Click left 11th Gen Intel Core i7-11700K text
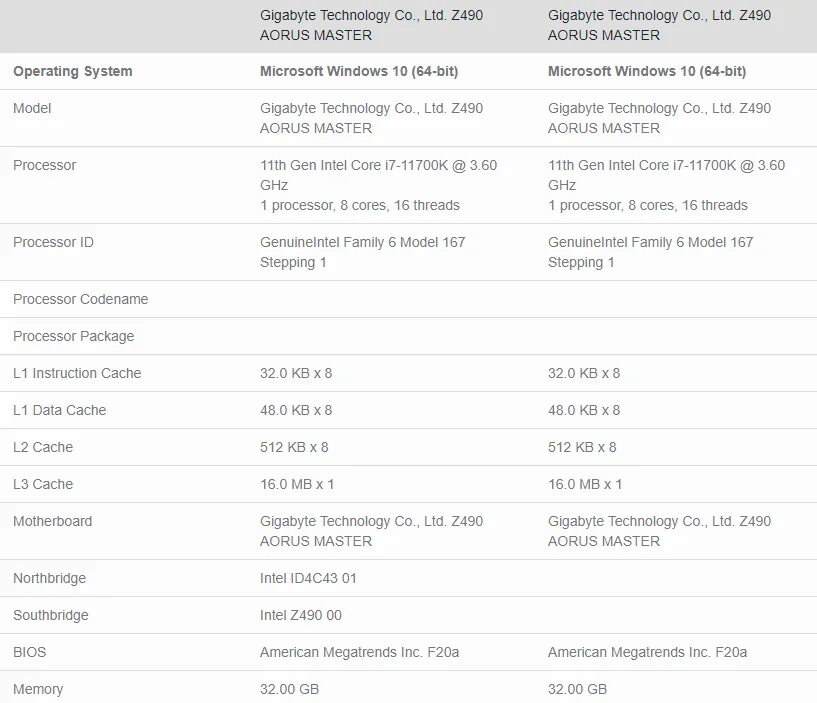 pos(354,165)
